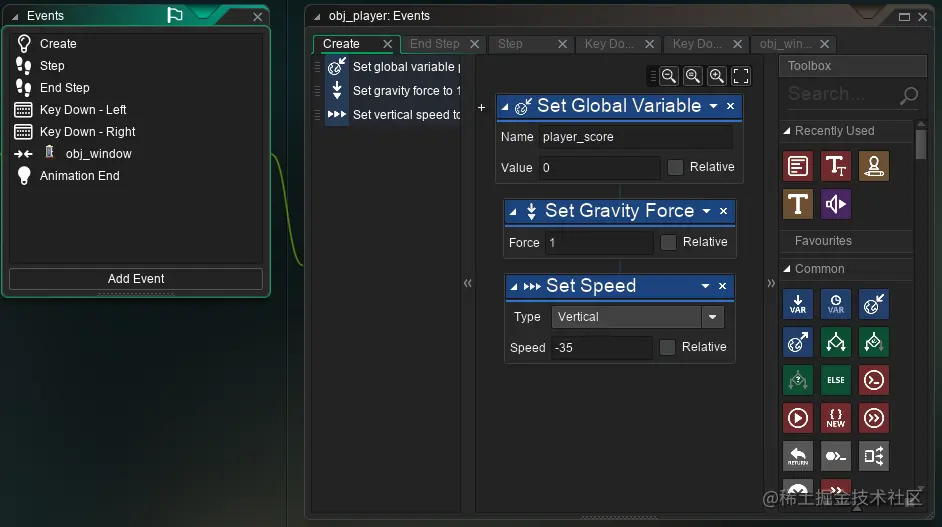Click the fullscreen fit-to-view icon
The image size is (942, 527).
741,76
